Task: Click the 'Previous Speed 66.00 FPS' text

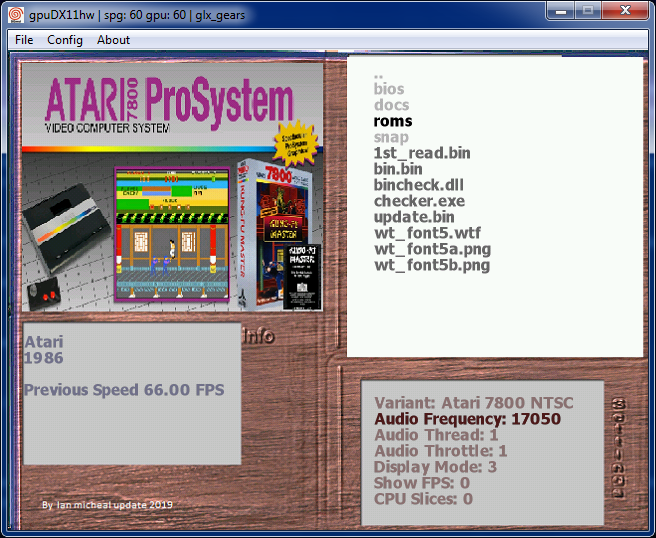Action: (124, 390)
